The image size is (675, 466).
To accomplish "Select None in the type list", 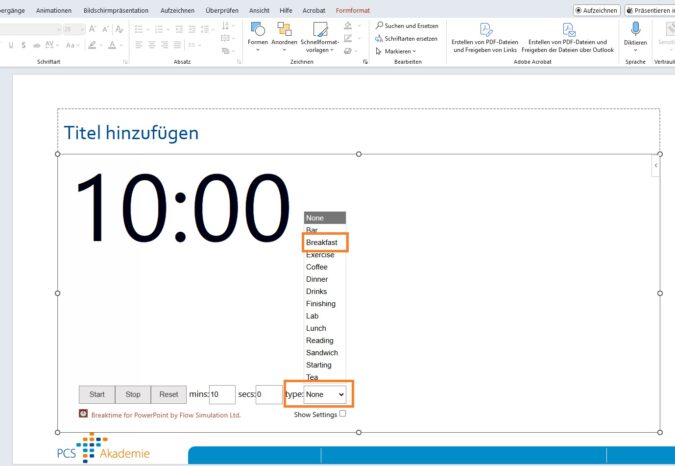I will click(x=325, y=218).
